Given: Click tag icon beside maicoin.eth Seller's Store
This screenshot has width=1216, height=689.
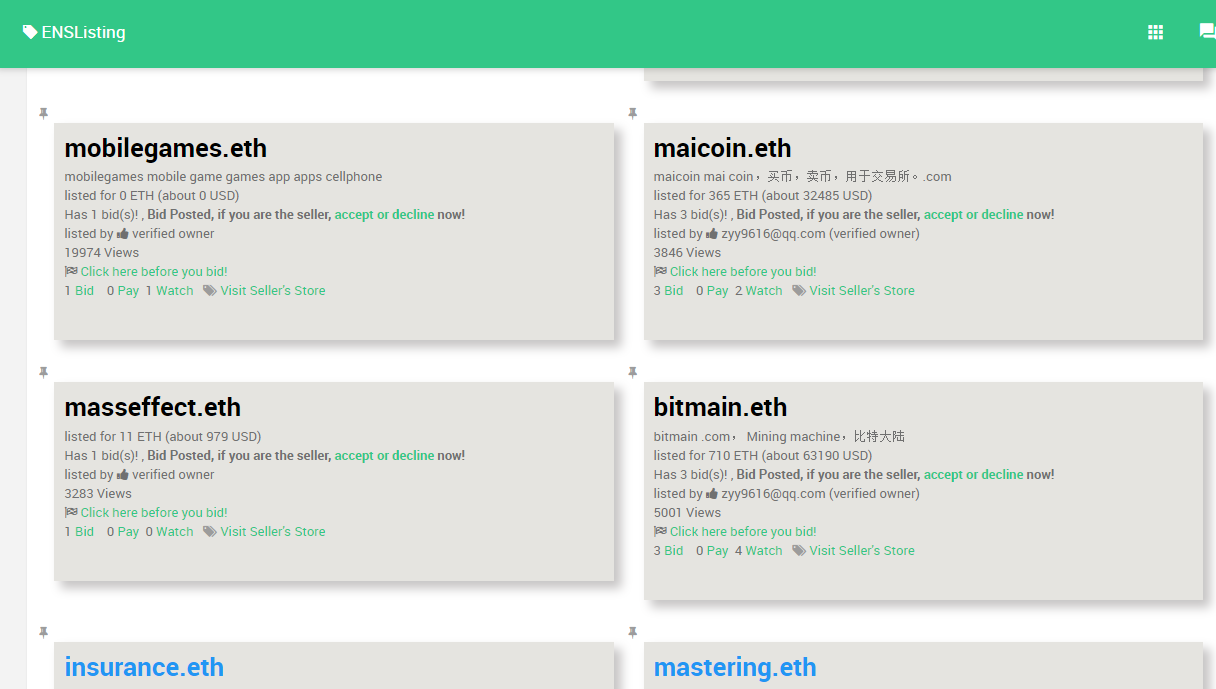Looking at the screenshot, I should pyautogui.click(x=799, y=290).
